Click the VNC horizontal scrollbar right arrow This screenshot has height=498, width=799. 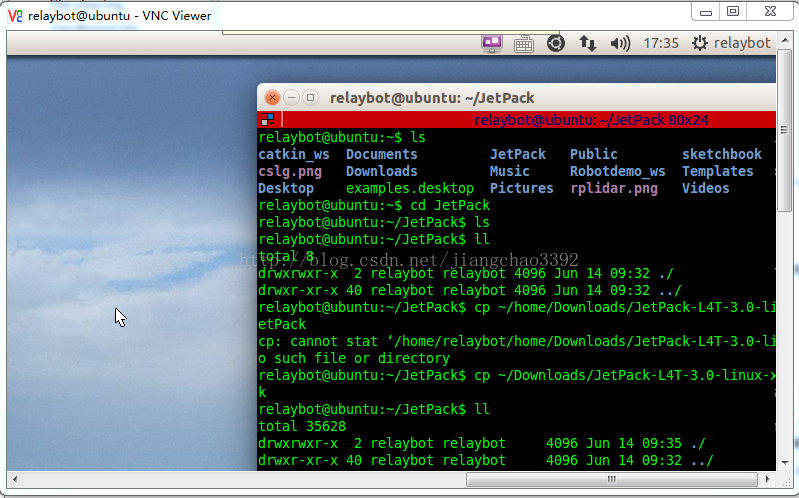(x=768, y=479)
